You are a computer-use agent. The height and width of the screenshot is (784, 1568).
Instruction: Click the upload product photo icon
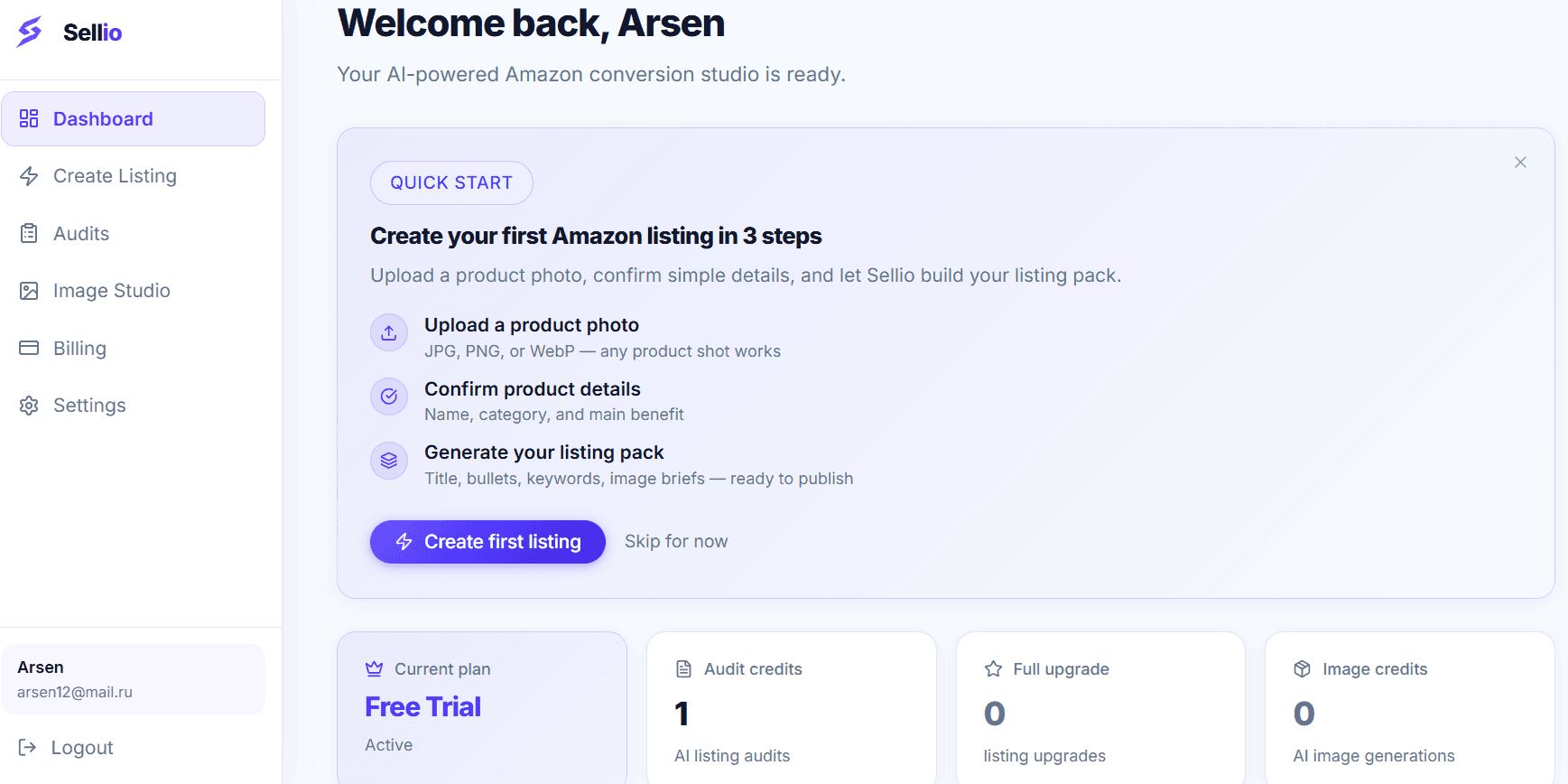[389, 332]
